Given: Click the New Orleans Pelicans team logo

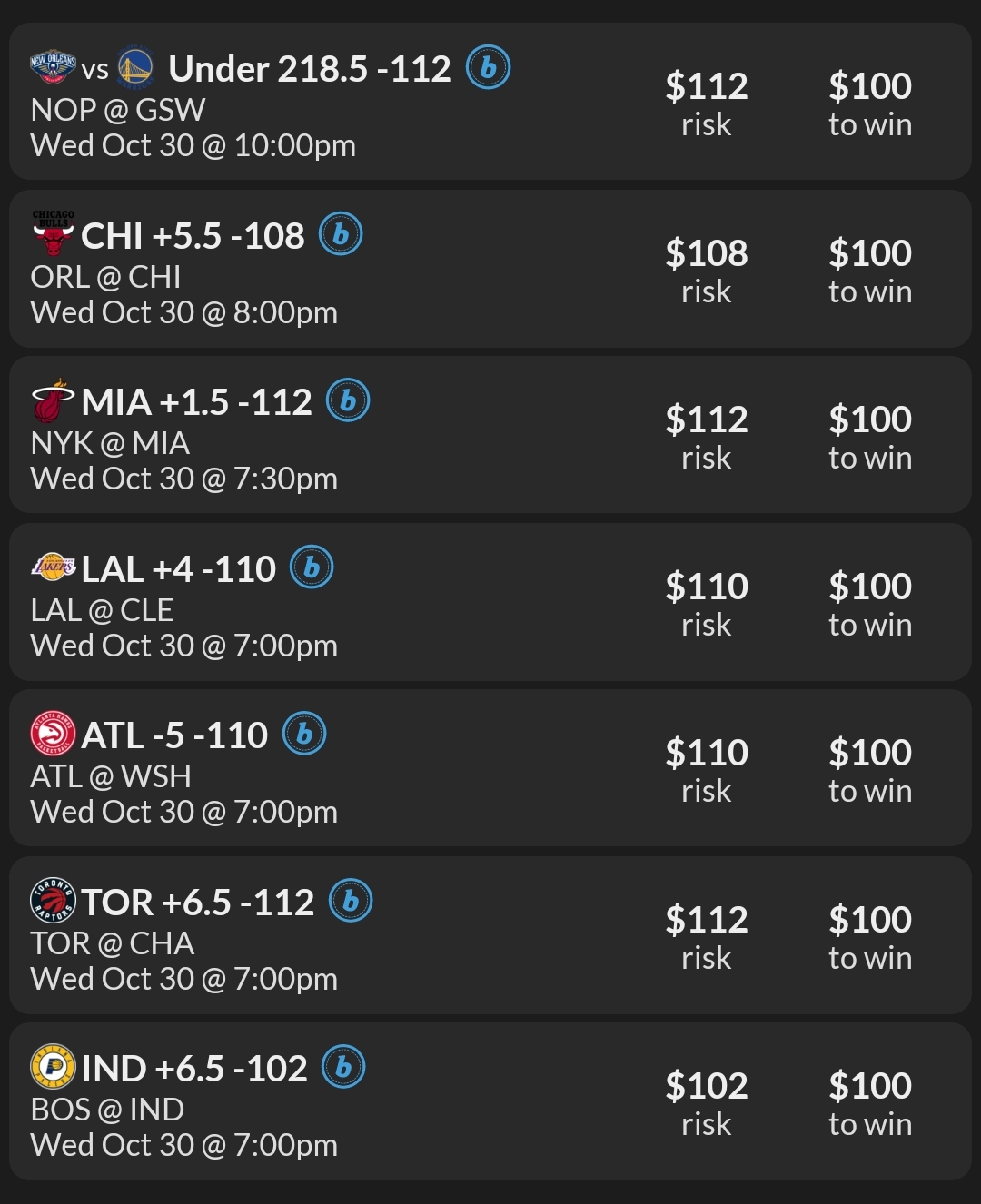Looking at the screenshot, I should tap(53, 67).
